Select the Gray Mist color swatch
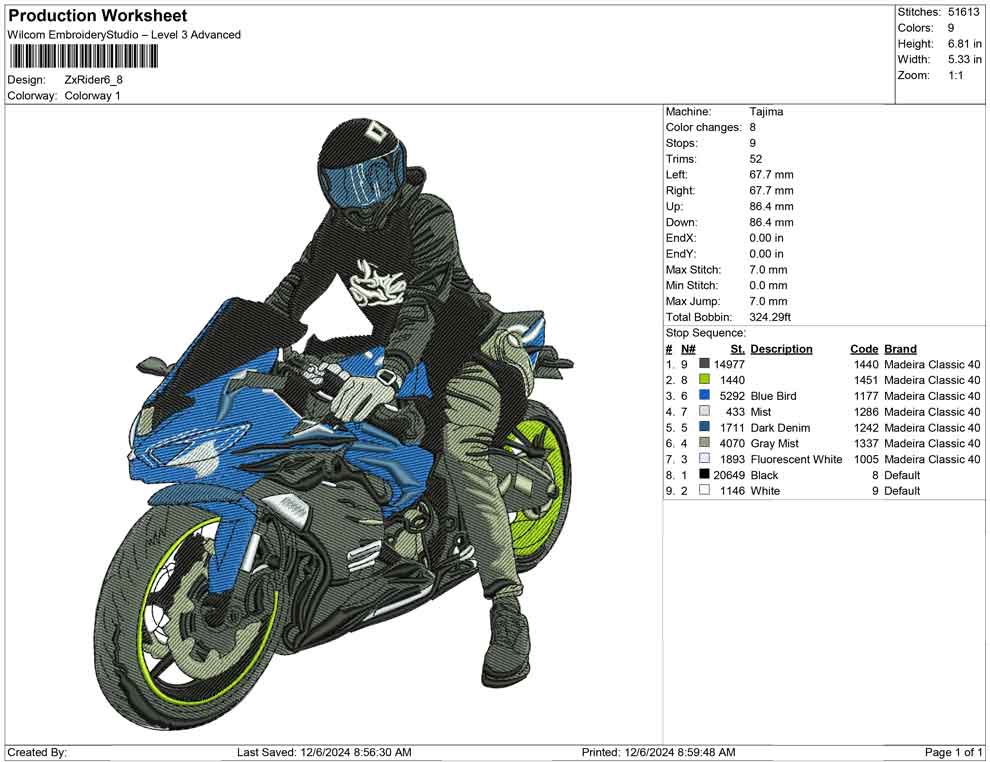The height and width of the screenshot is (762, 990). pos(705,443)
